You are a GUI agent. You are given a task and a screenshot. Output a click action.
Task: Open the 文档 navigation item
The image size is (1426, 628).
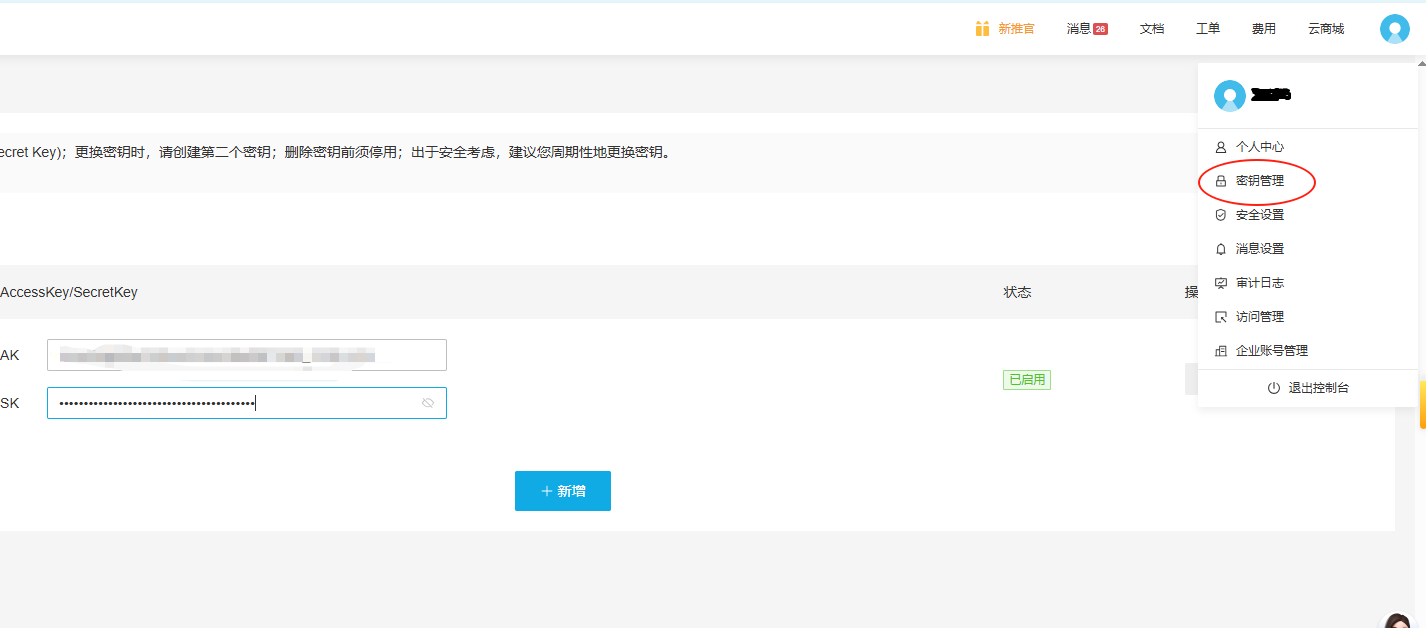(1151, 28)
